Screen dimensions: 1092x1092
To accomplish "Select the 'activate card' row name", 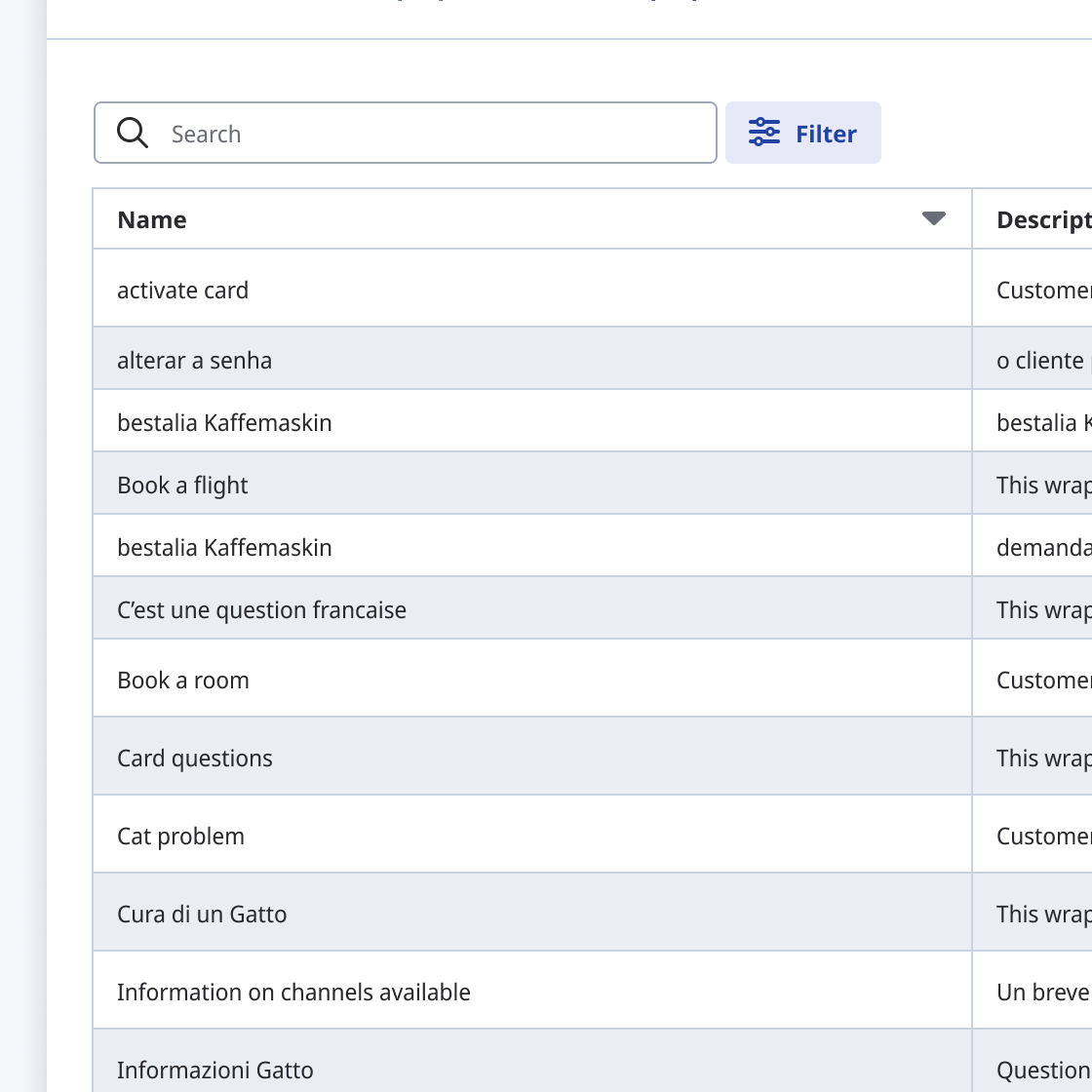I will [182, 290].
